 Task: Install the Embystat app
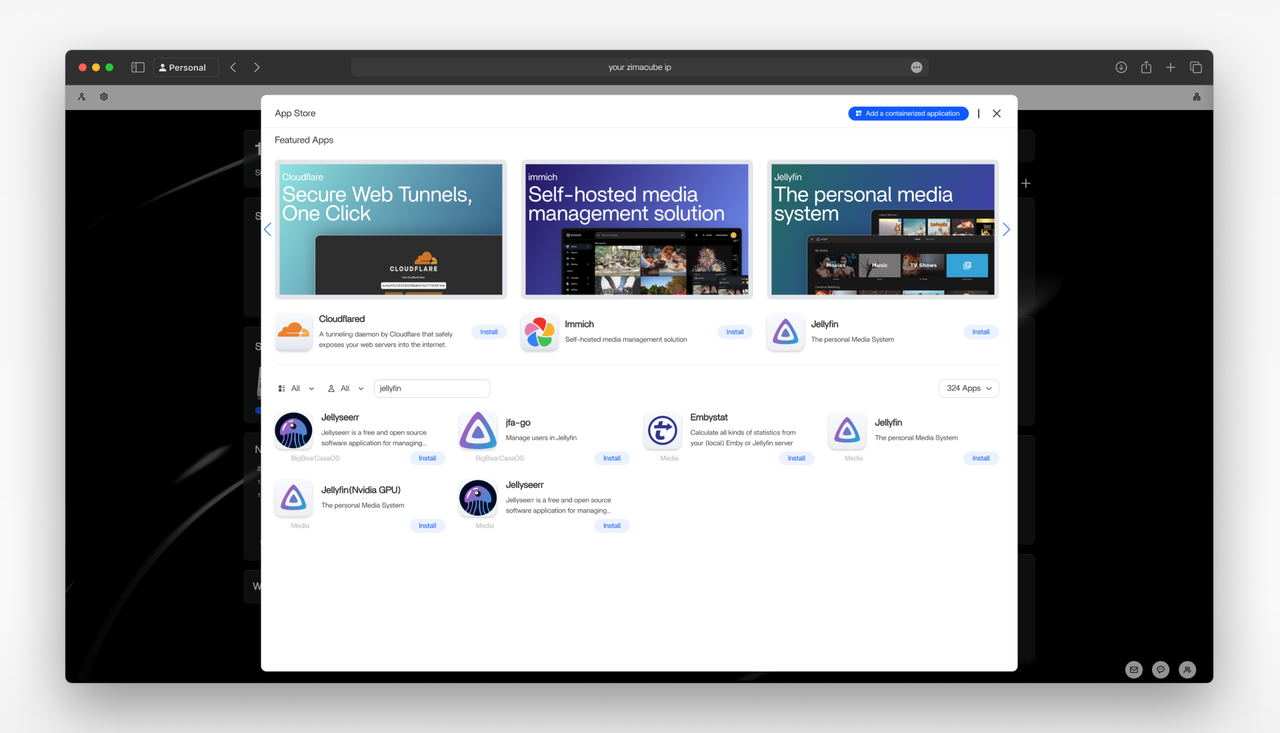[796, 458]
